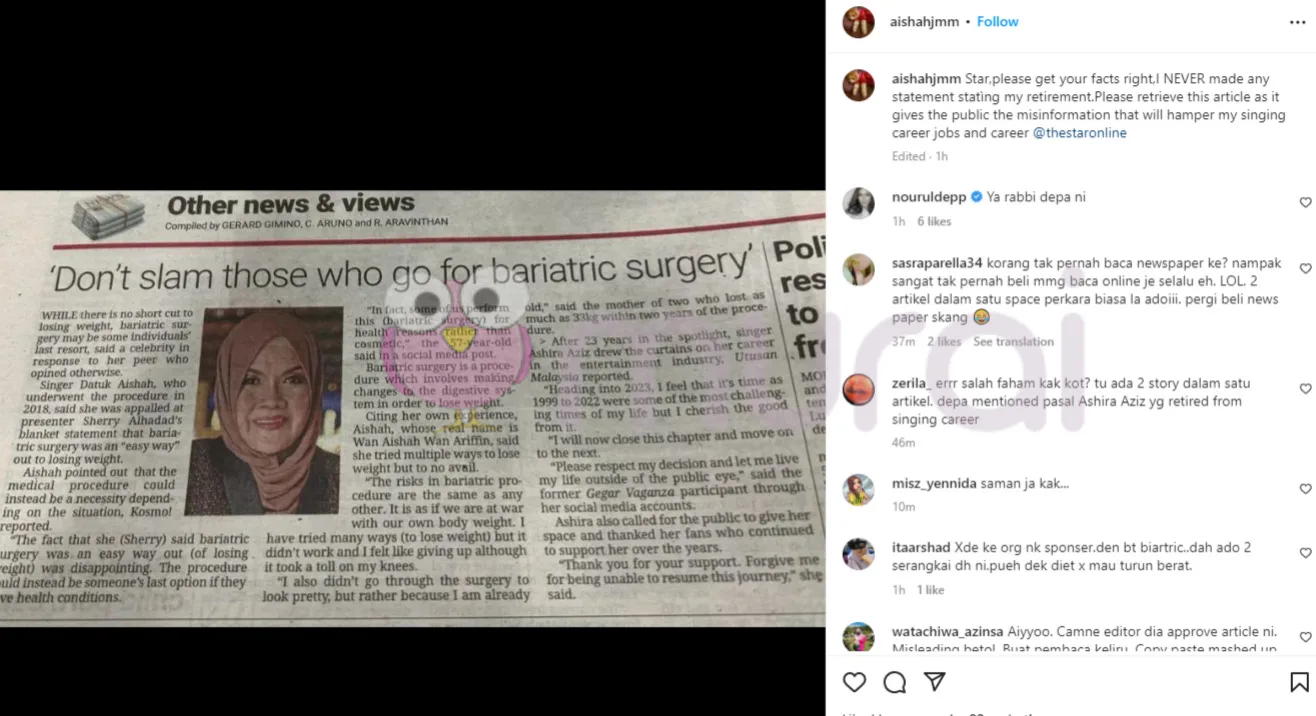Image resolution: width=1316 pixels, height=716 pixels.
Task: Open nouruldepp profile avatar
Action: point(858,203)
